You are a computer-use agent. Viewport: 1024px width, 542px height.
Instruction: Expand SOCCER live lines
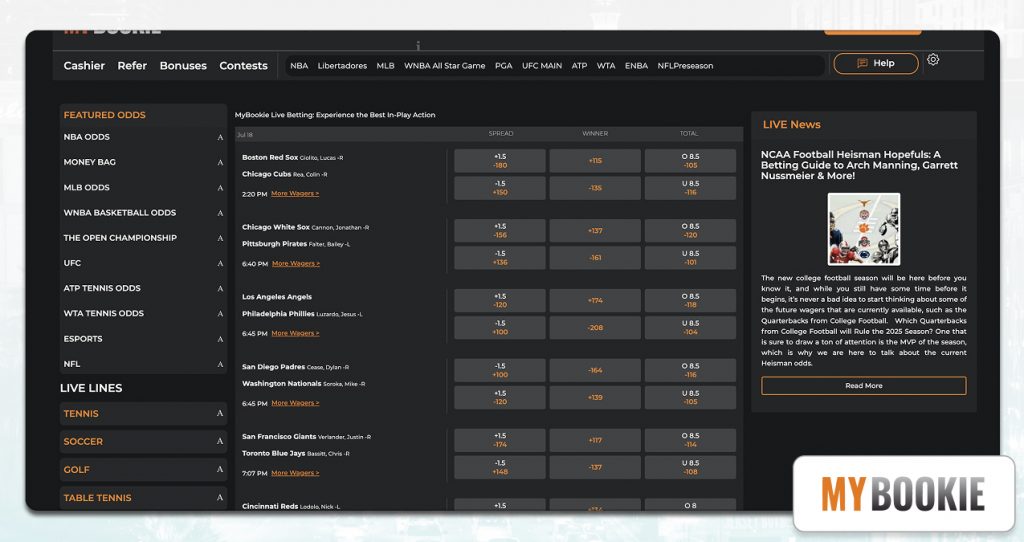(x=143, y=441)
